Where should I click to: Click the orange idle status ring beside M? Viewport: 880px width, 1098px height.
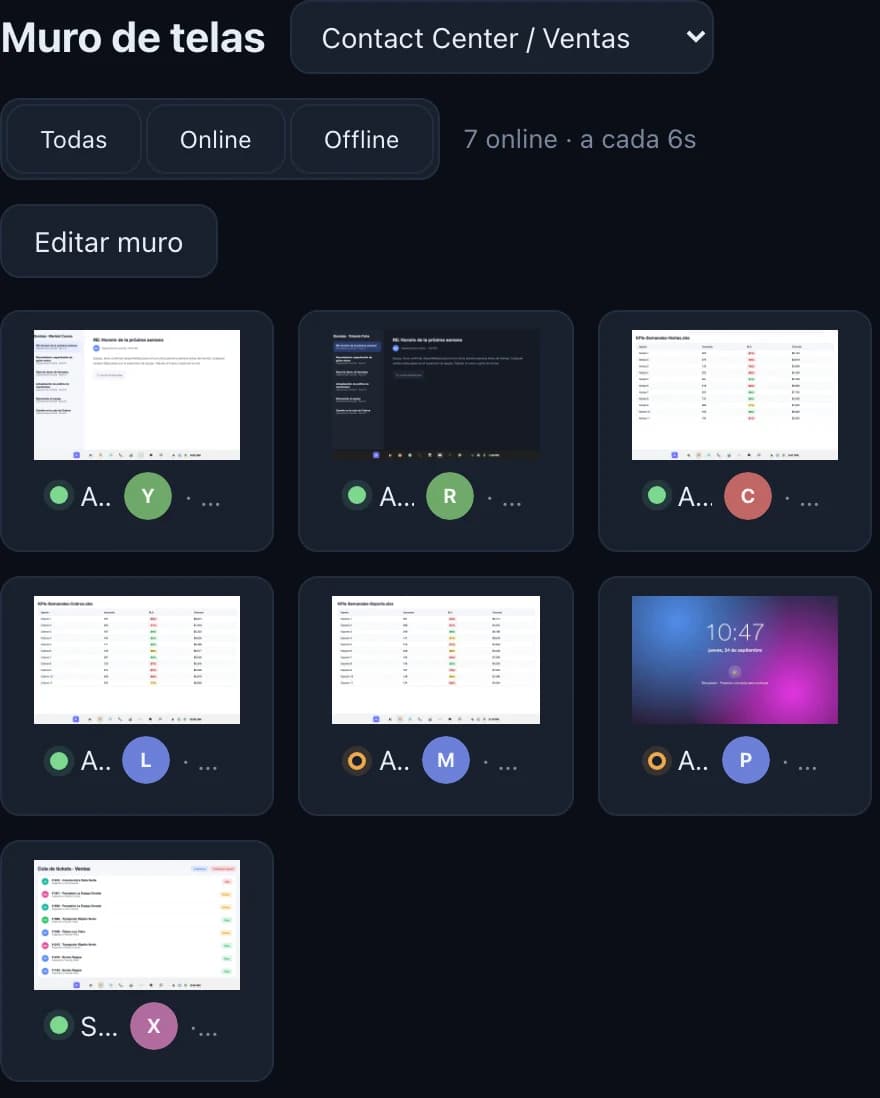tap(357, 760)
